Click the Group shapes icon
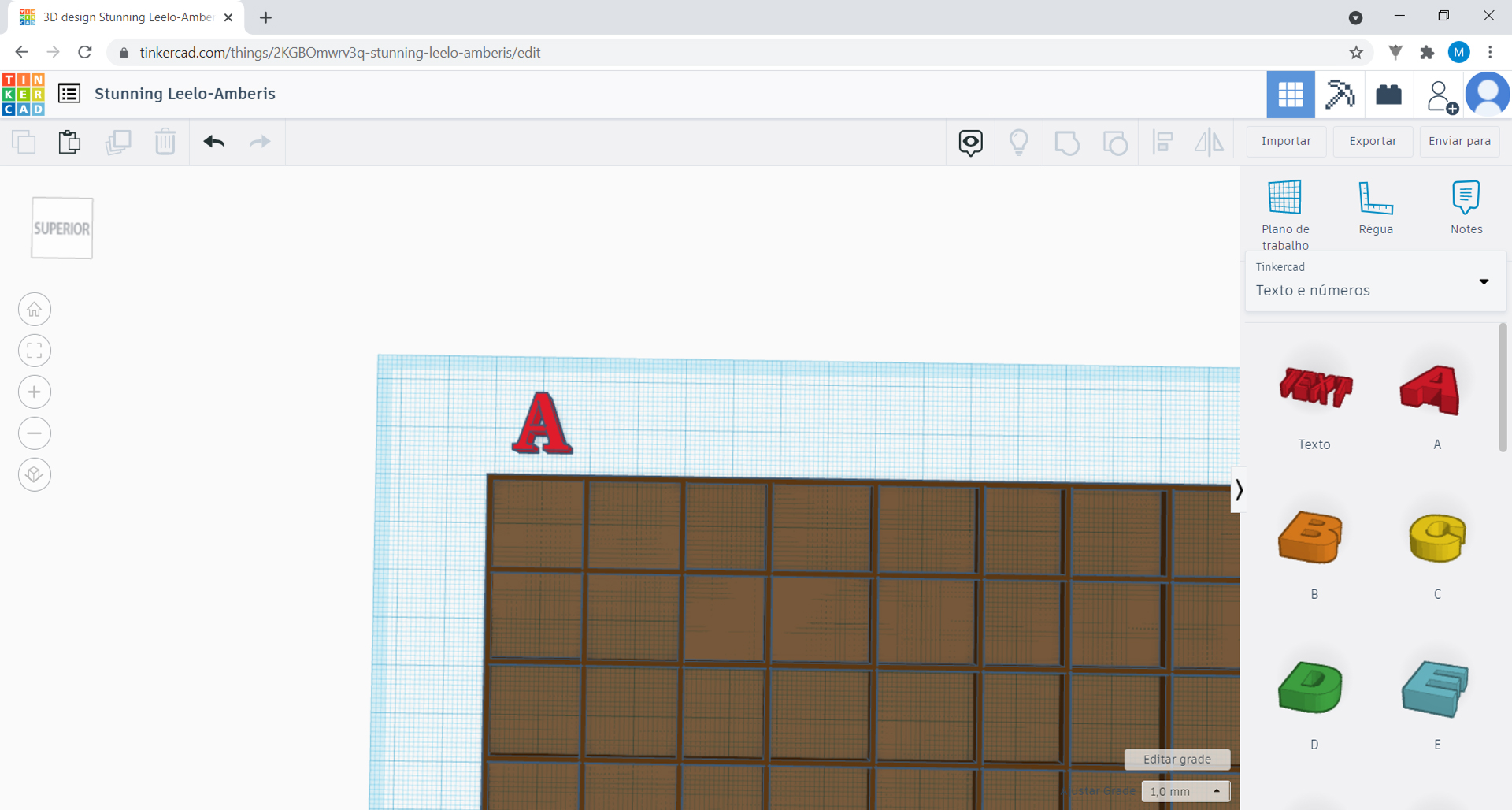This screenshot has height=810, width=1512. [x=1067, y=143]
